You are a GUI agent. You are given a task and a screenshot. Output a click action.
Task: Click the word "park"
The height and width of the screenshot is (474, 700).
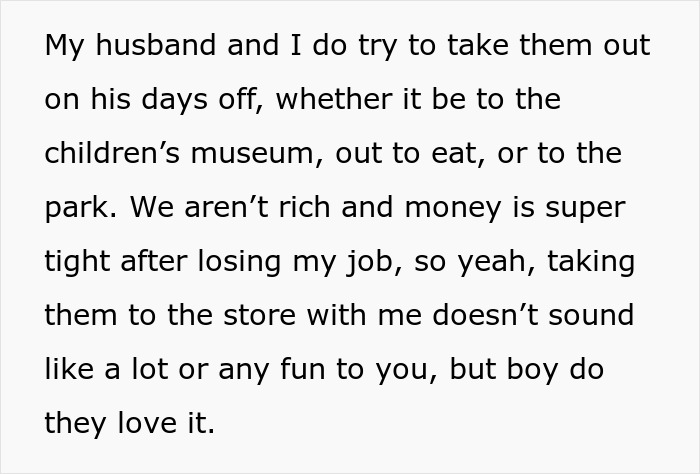(x=76, y=208)
